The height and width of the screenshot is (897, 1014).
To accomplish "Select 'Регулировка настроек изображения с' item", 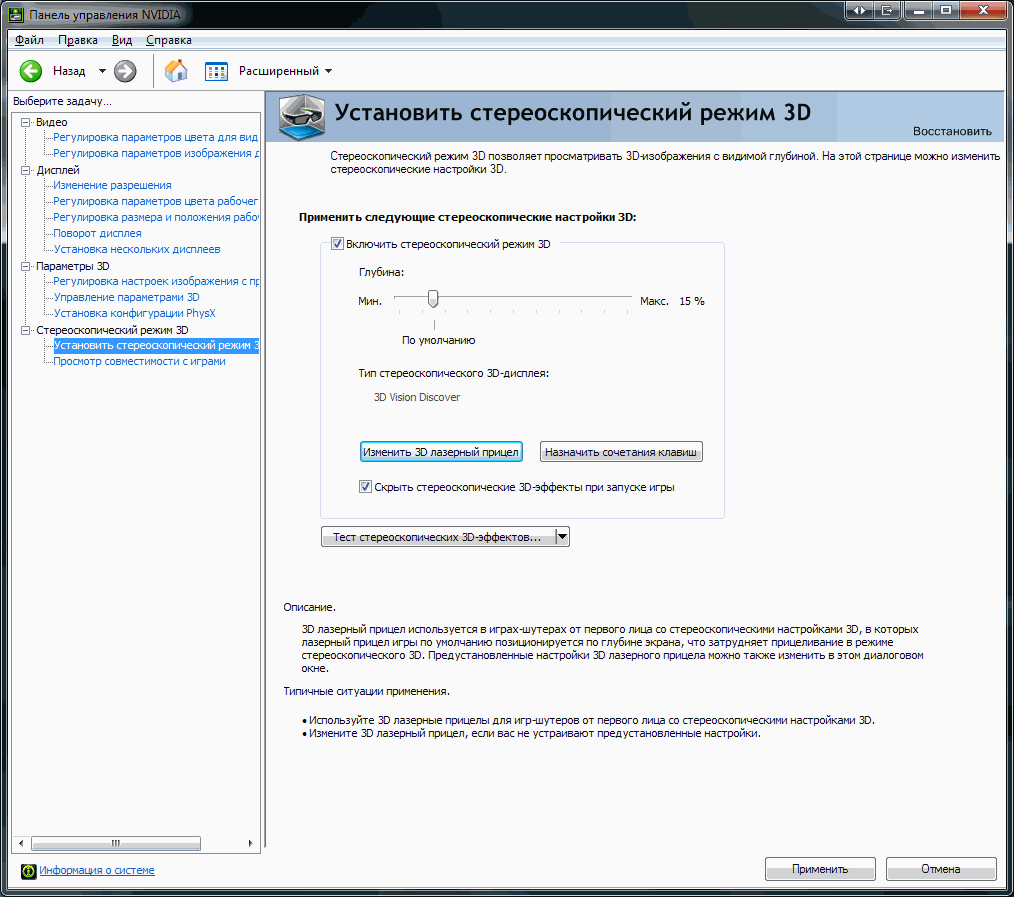I will pos(156,281).
